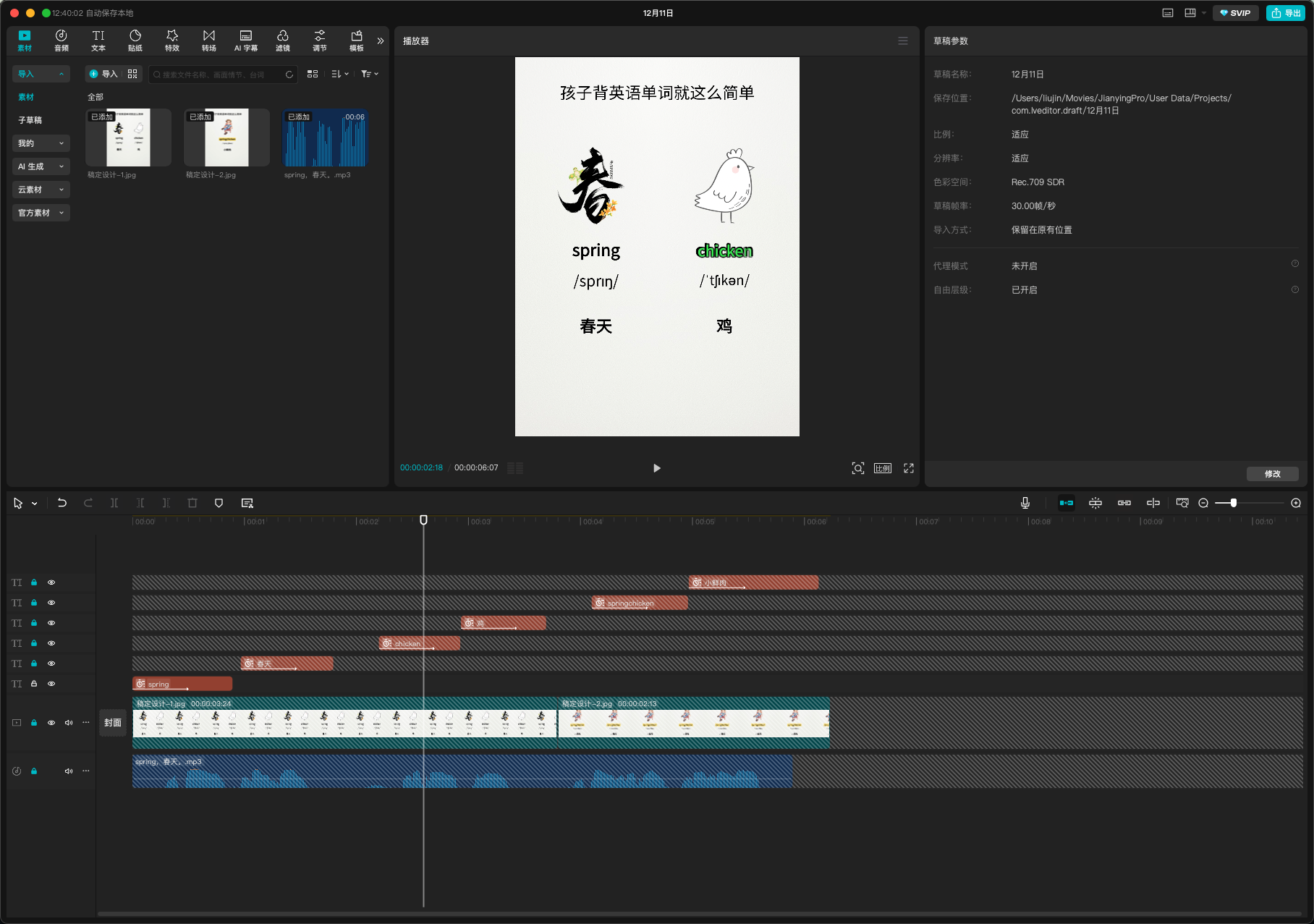Viewport: 1314px width, 924px height.
Task: Open the 音频 audio tab
Action: 62,41
